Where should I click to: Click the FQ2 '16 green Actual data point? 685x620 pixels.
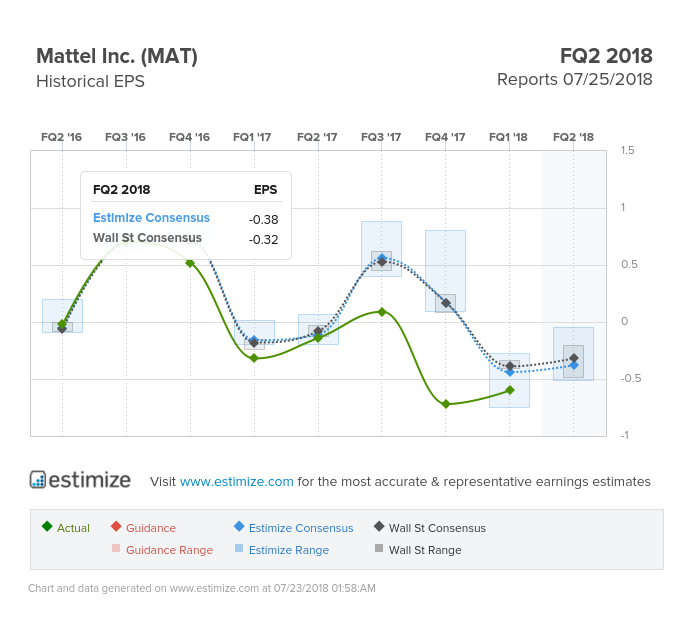click(62, 324)
